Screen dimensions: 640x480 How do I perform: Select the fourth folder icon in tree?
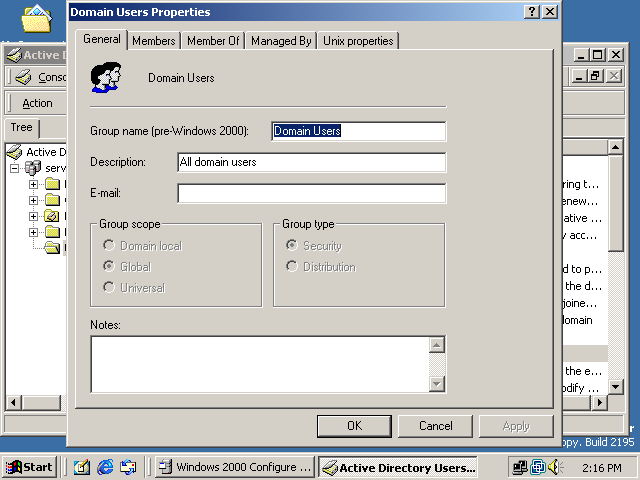pos(52,232)
